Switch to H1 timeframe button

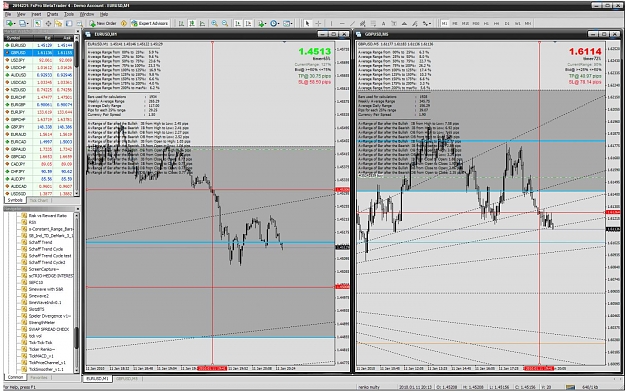click(x=486, y=24)
